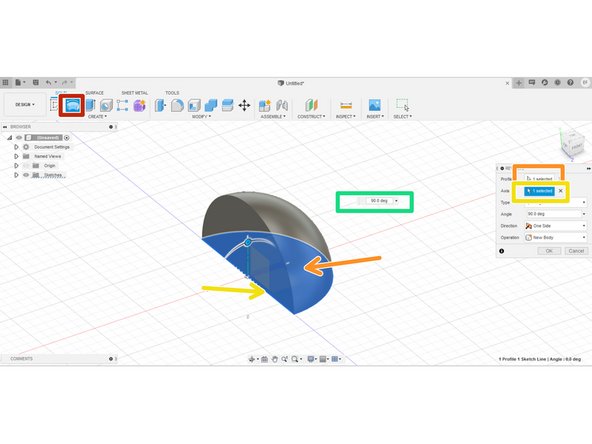Open the new design tab plus button

[519, 83]
